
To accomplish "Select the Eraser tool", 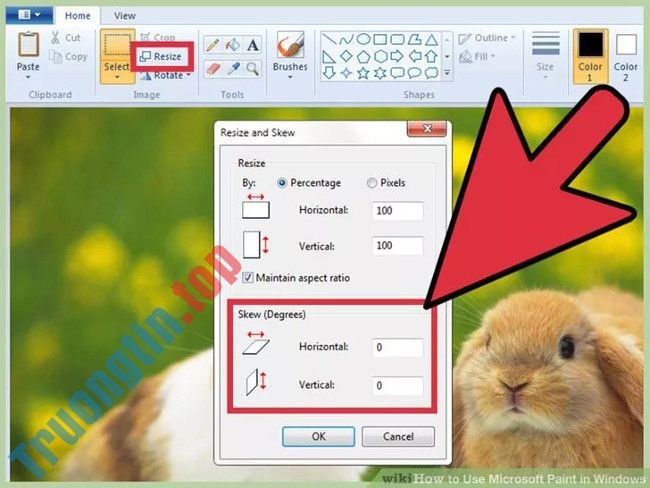I will click(x=213, y=68).
